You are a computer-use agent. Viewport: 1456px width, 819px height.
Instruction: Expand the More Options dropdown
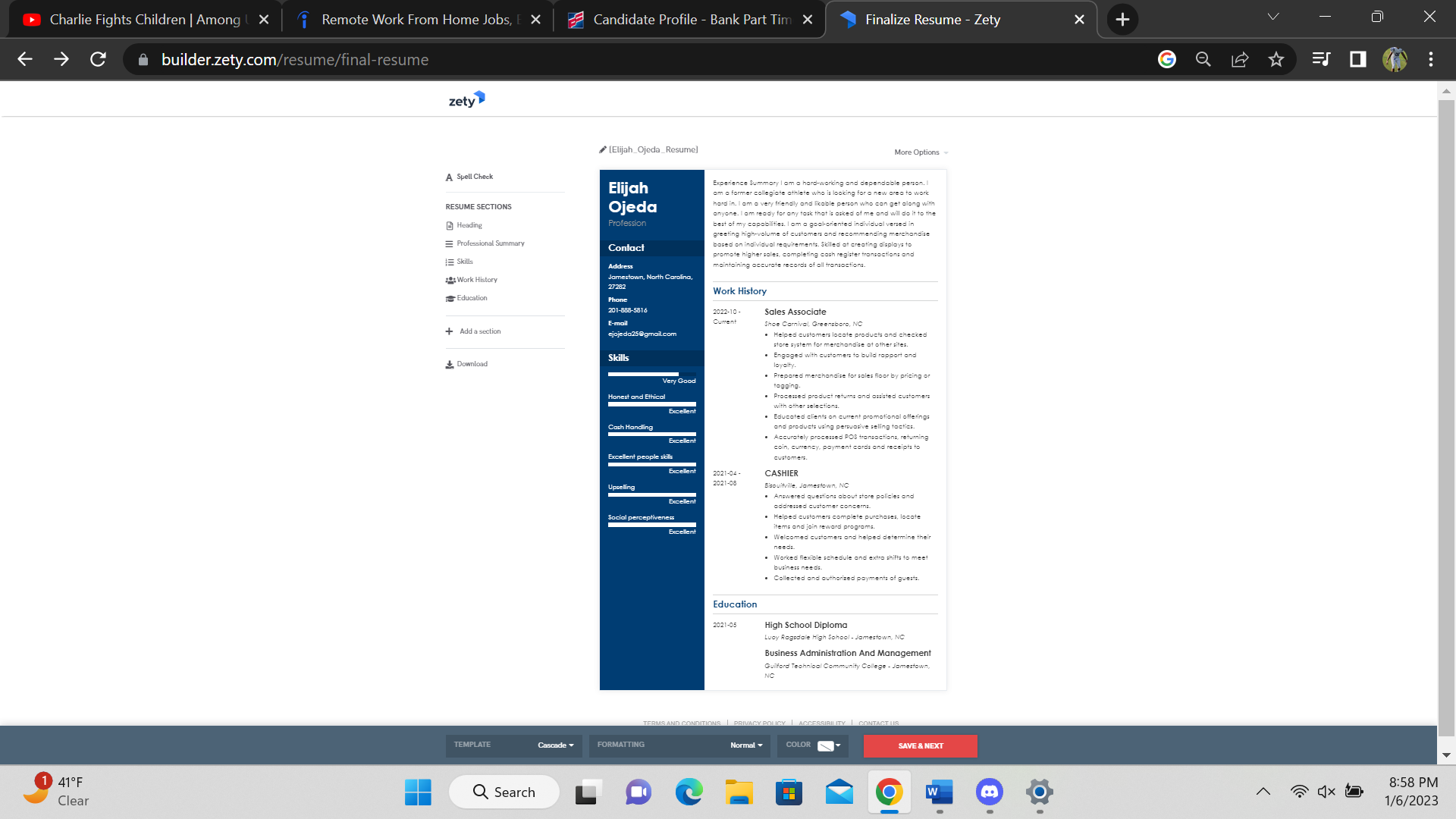coord(921,152)
